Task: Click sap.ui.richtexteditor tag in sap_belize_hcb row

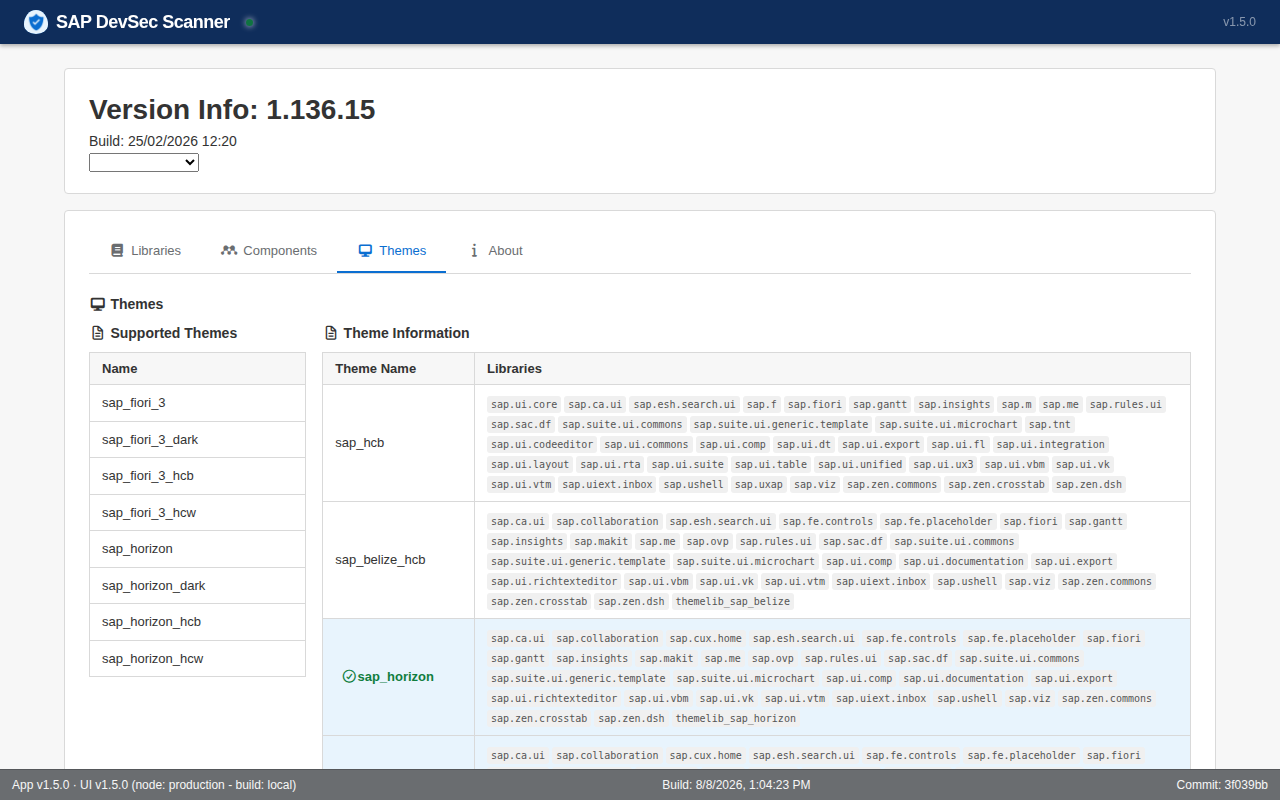Action: (x=554, y=582)
